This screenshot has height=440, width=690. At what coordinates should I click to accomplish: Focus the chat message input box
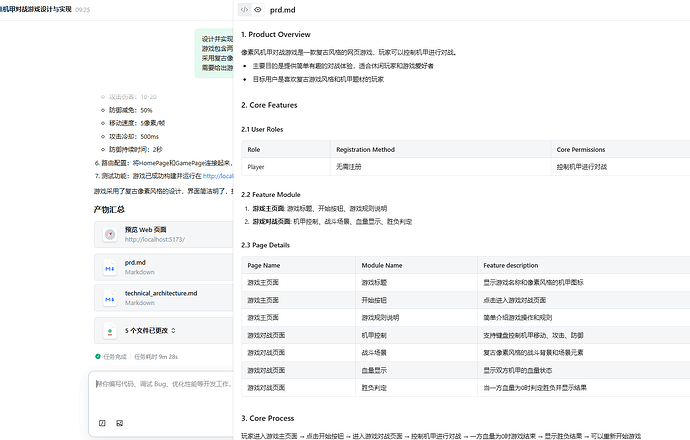pos(162,384)
